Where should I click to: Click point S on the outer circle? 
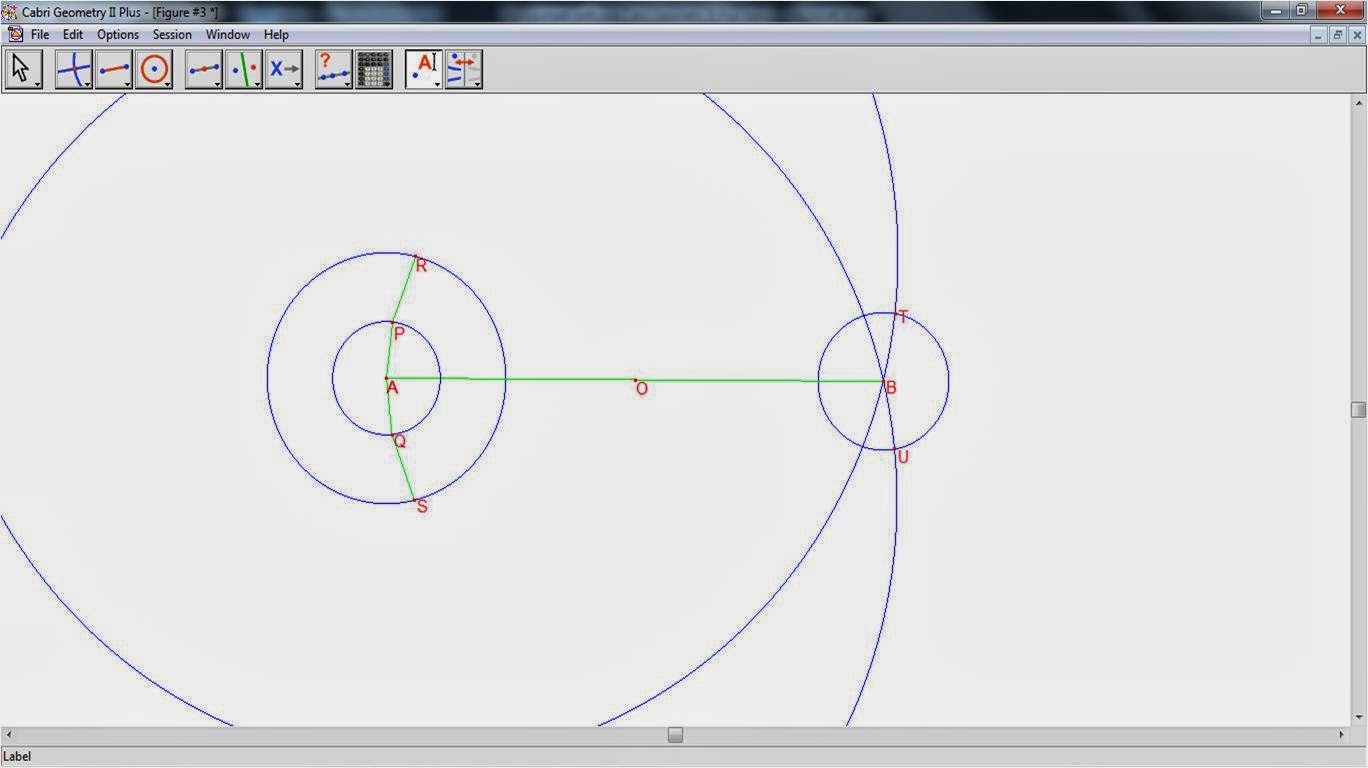point(414,499)
